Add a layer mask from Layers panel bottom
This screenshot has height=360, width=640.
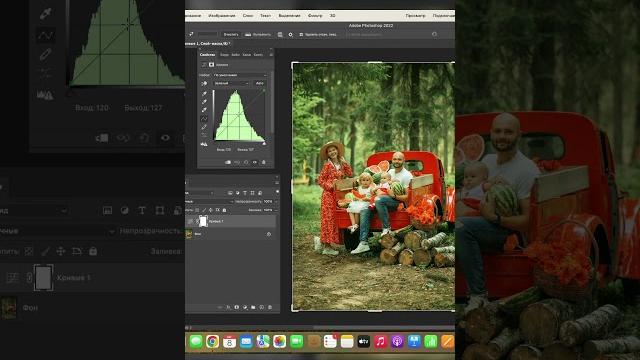(237, 307)
